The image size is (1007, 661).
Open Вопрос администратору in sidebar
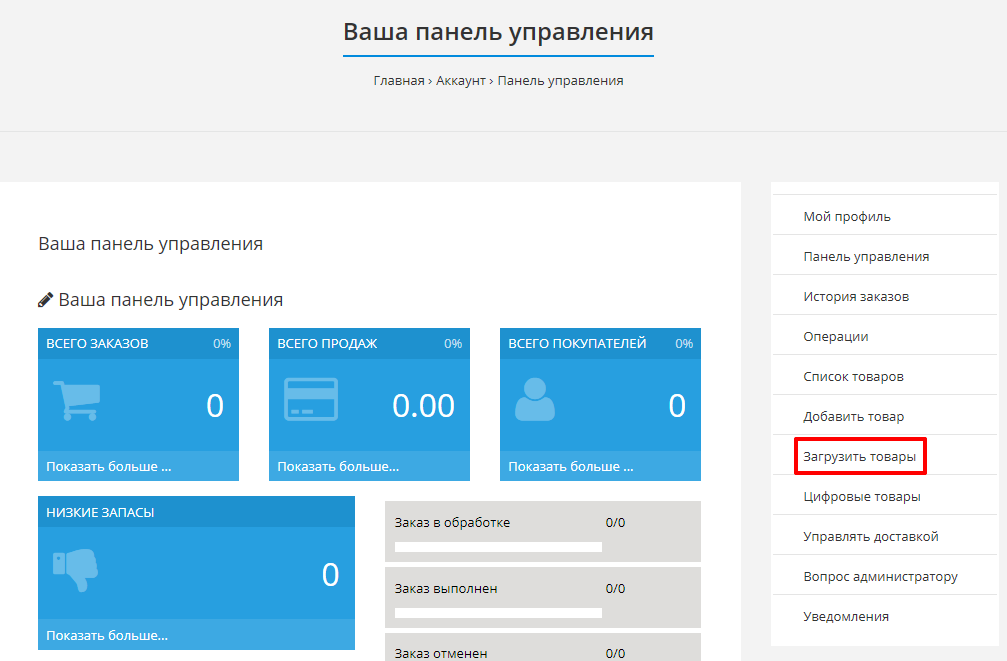[880, 576]
